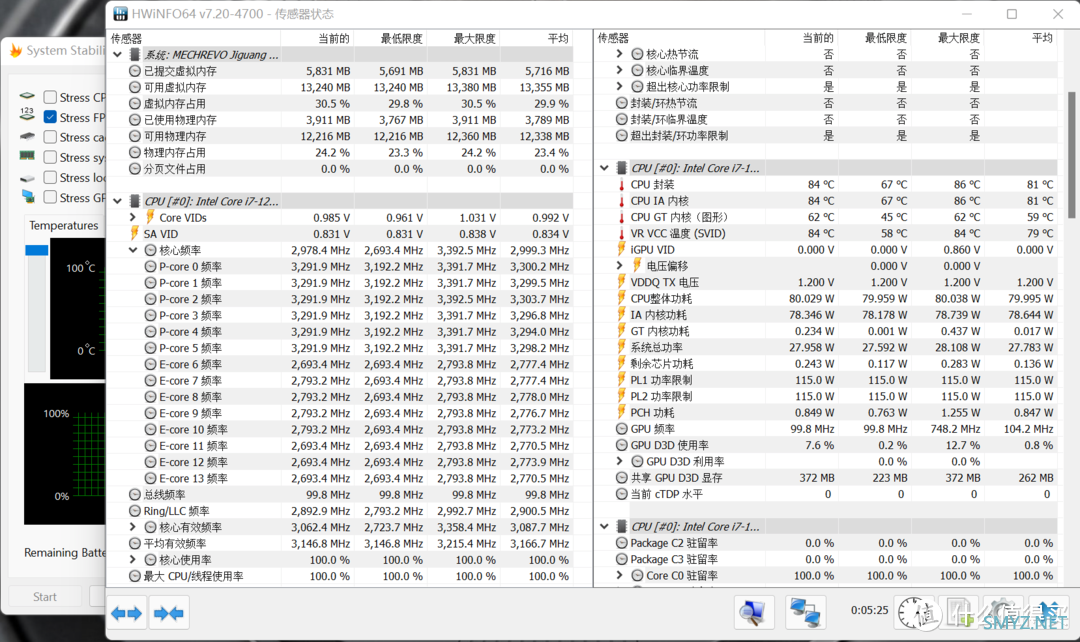The image size is (1080, 642).
Task: Click the circle icon beside Package C2 驻留率
Action: point(621,543)
